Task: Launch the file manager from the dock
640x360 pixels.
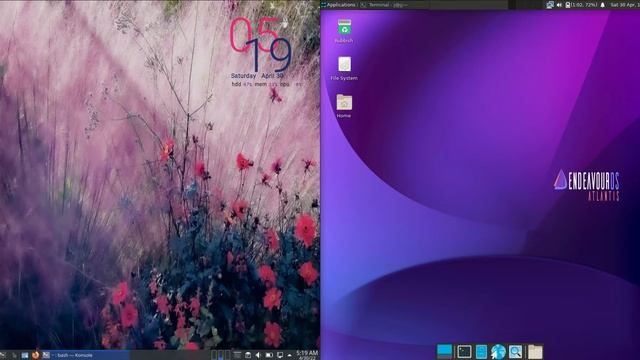Action: tap(481, 351)
